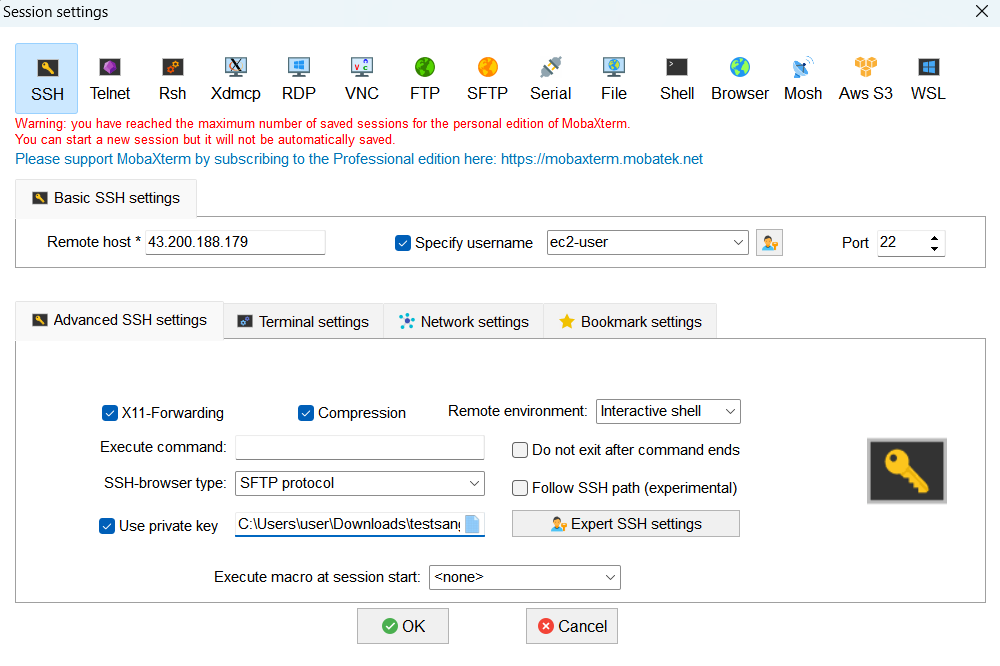Choose the Aws S3 session type
Screen dimensions: 1000x666
click(x=865, y=78)
